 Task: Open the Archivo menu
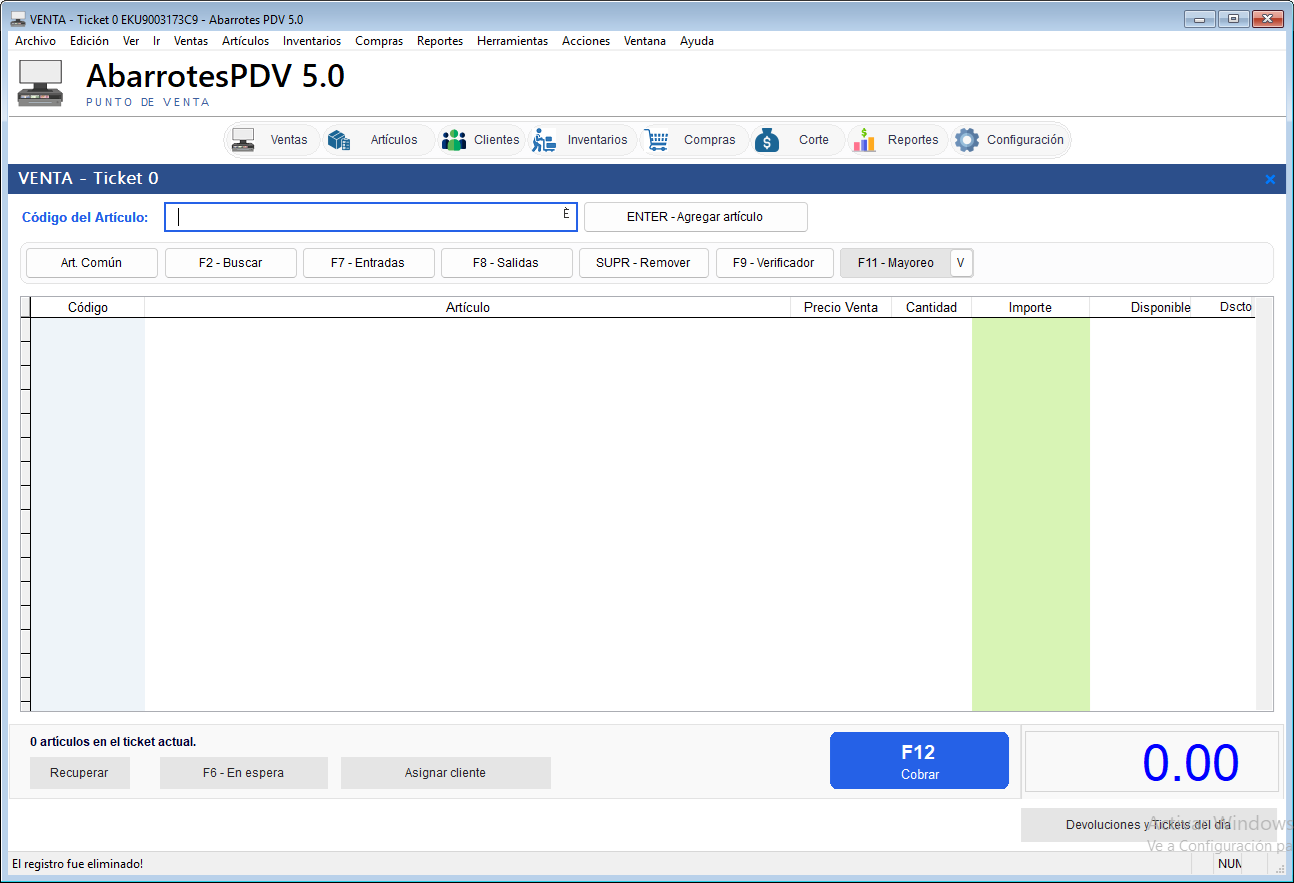coord(35,41)
